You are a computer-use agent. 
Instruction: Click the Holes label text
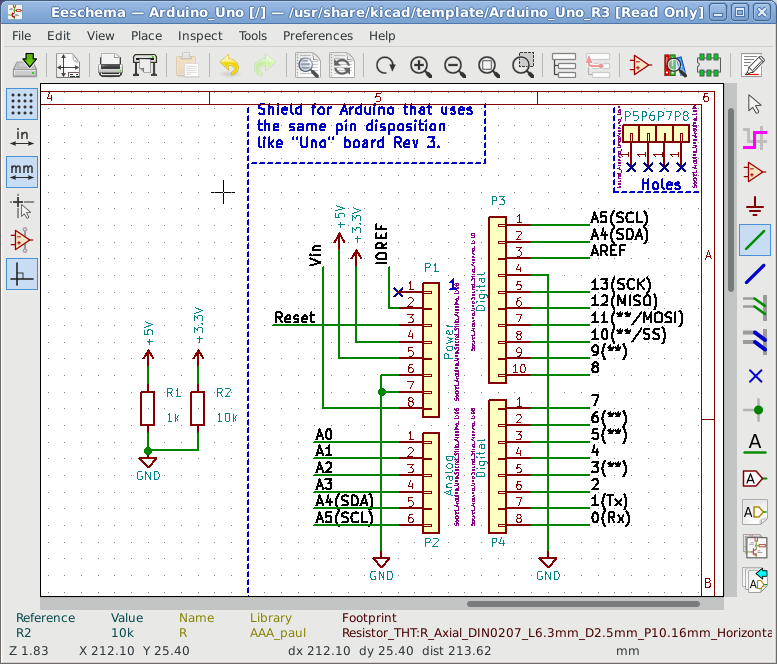pos(661,184)
